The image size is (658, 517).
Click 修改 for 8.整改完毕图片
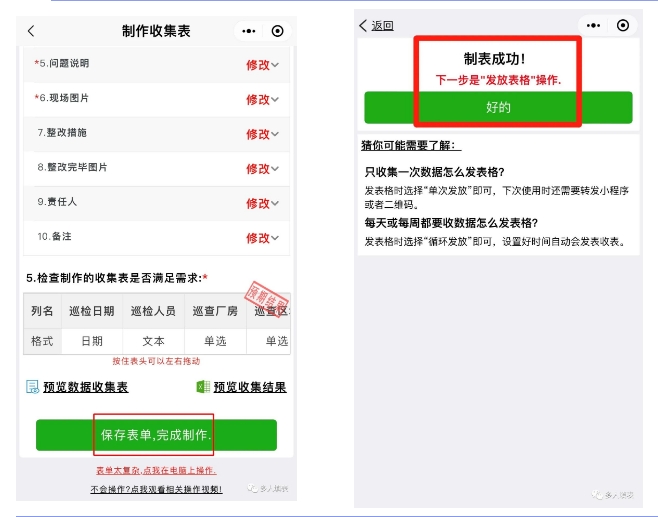coord(257,169)
